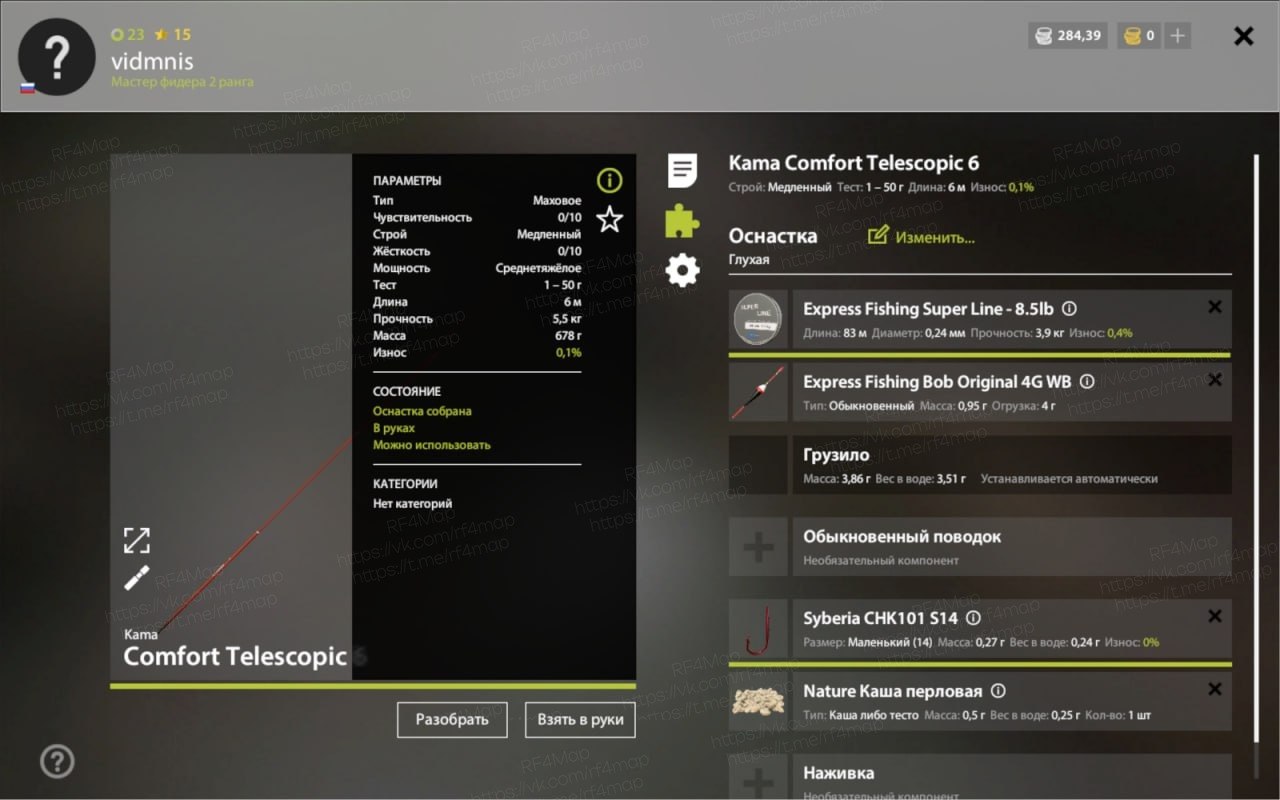Open the rod info circle icon
Screen dimensions: 1280x800
609,181
